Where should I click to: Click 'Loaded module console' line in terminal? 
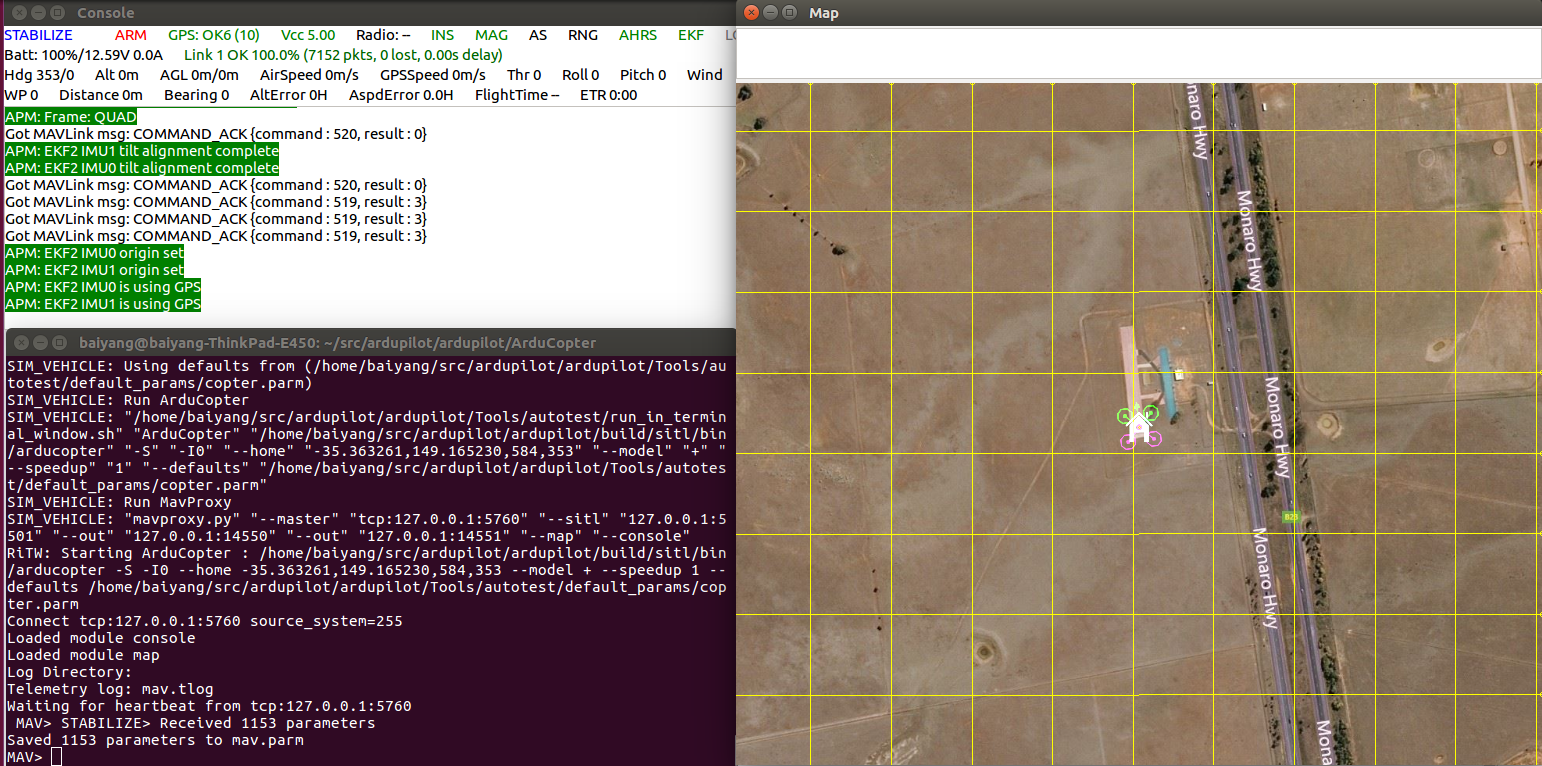[x=101, y=638]
